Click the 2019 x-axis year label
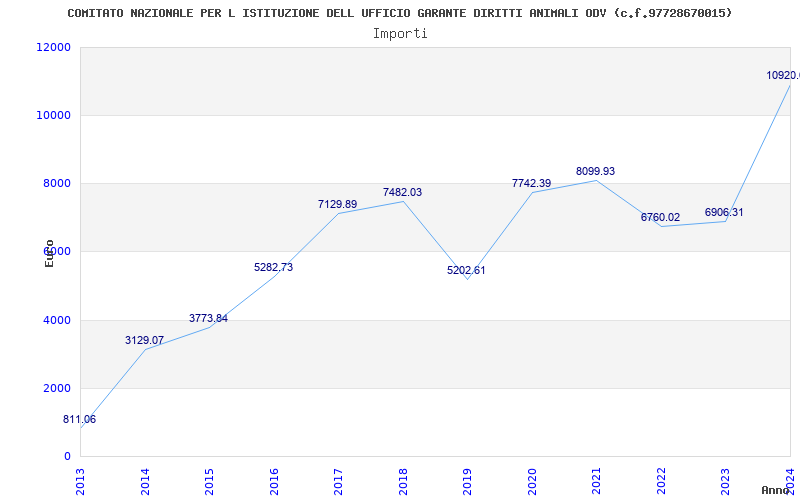This screenshot has height=500, width=800. coord(467,481)
